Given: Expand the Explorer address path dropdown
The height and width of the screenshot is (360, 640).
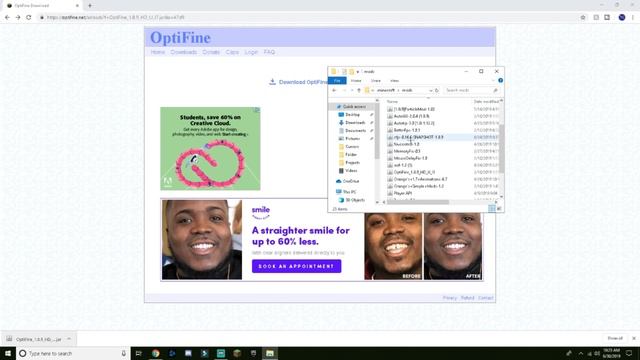Looking at the screenshot, I should 430,90.
